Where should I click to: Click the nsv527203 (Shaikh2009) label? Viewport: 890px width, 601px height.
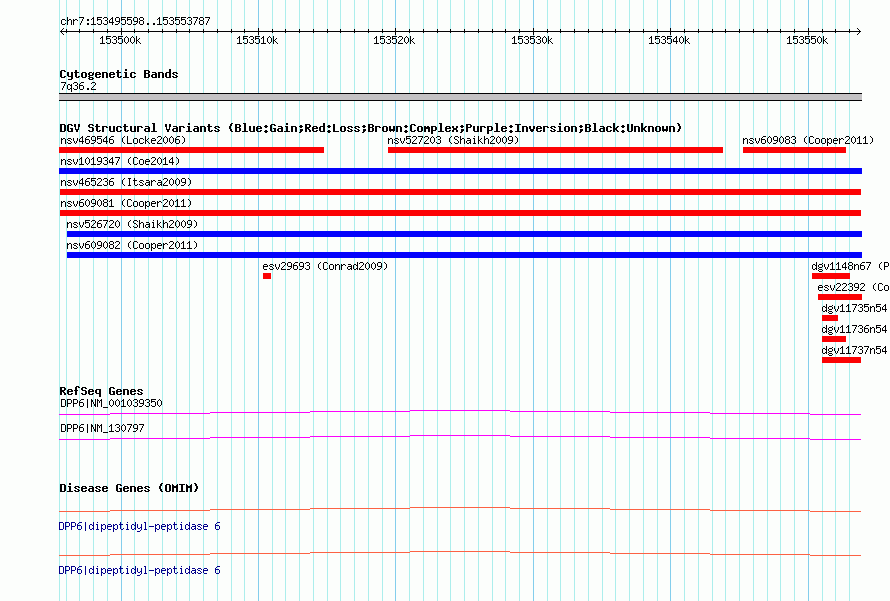pos(453,140)
